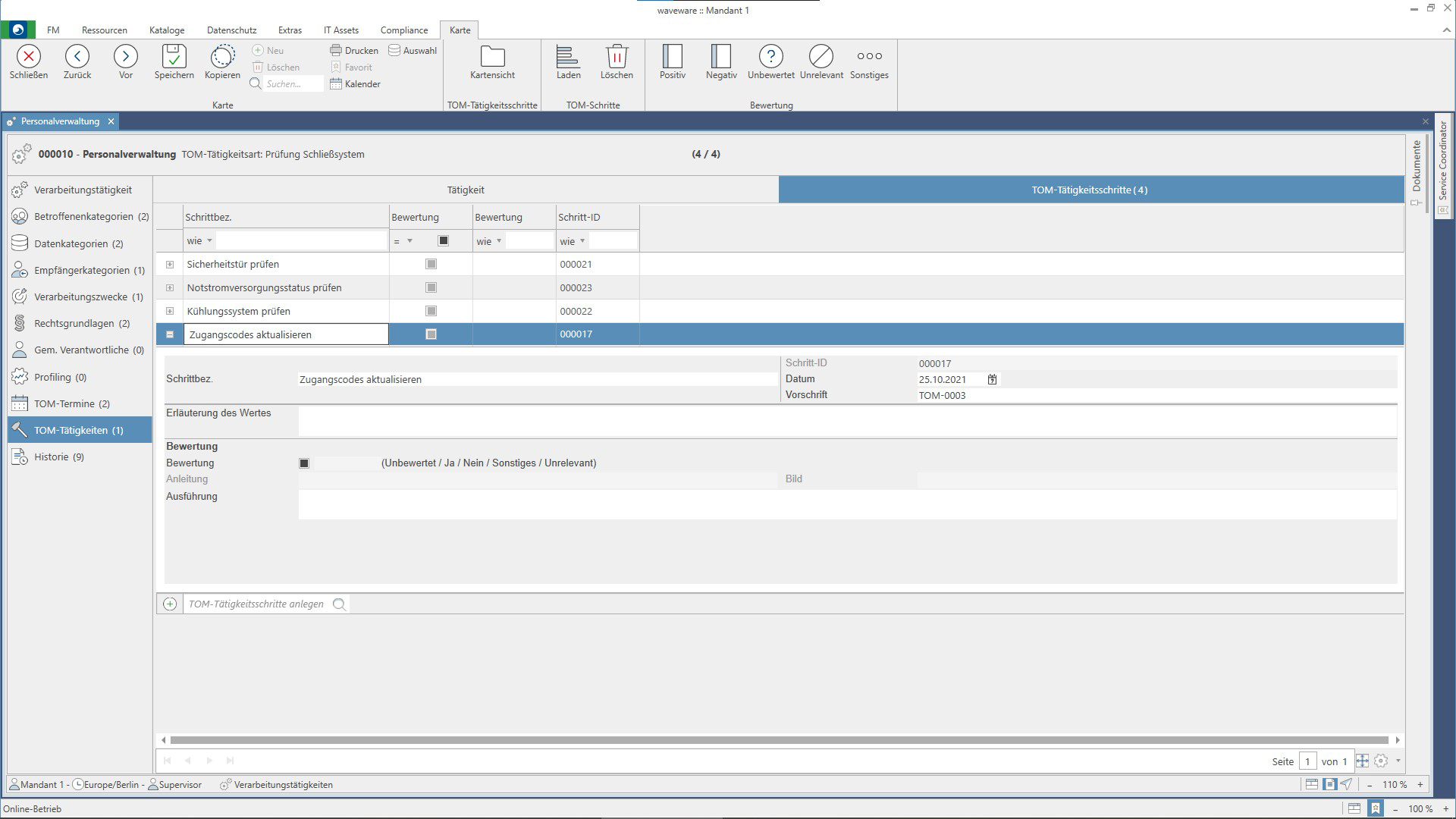
Task: Expand the Sicherheitstür prüfen row
Action: (170, 265)
